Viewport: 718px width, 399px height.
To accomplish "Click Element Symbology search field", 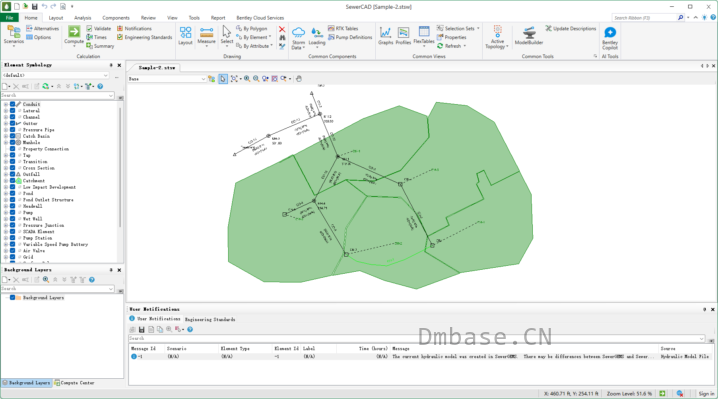I will pyautogui.click(x=57, y=95).
